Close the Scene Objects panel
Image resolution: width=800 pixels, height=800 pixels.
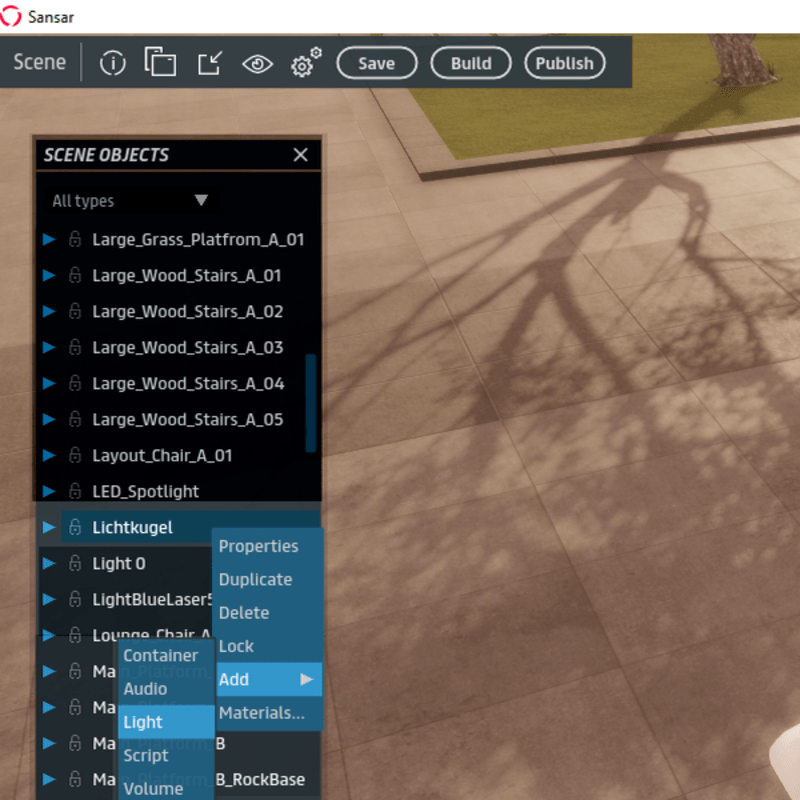tap(300, 155)
